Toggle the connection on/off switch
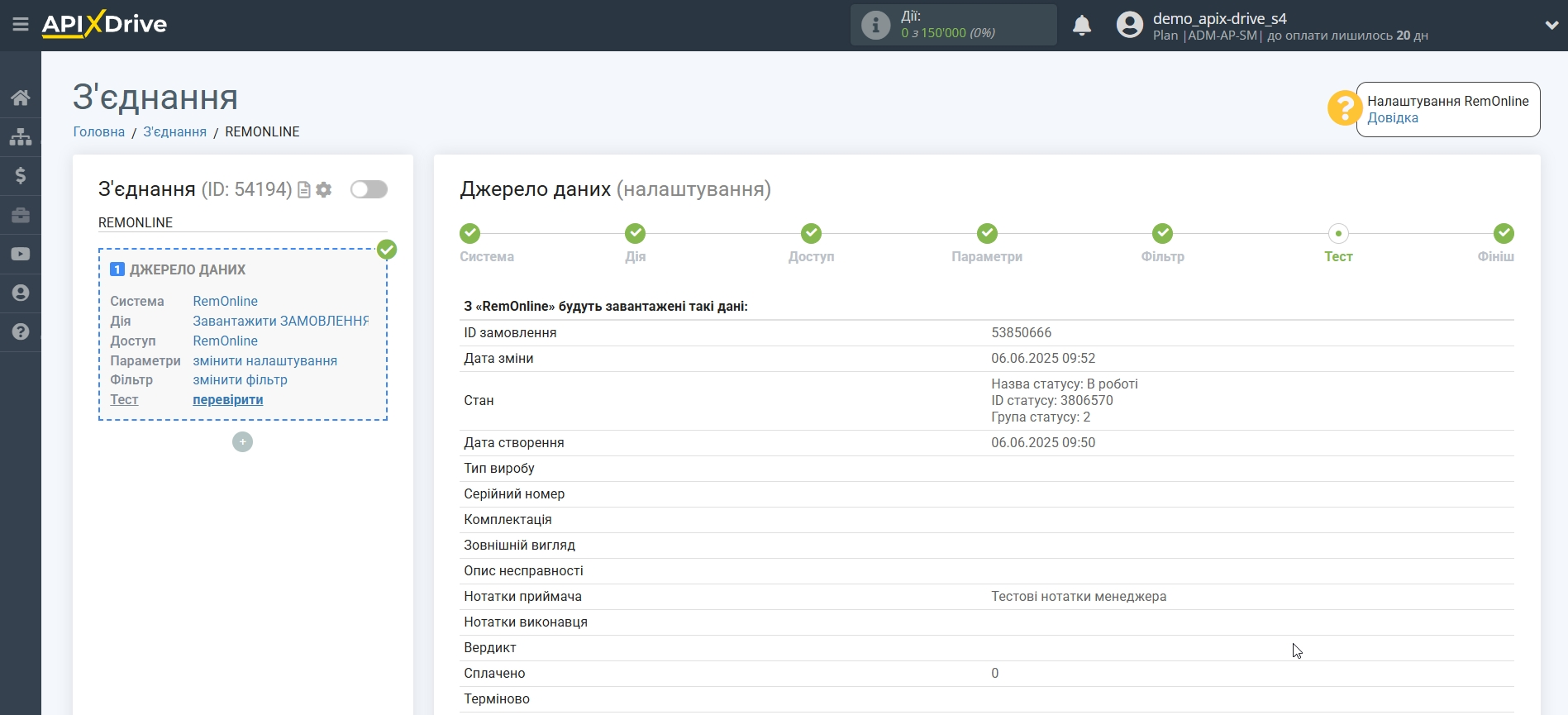This screenshot has width=1568, height=715. (369, 189)
